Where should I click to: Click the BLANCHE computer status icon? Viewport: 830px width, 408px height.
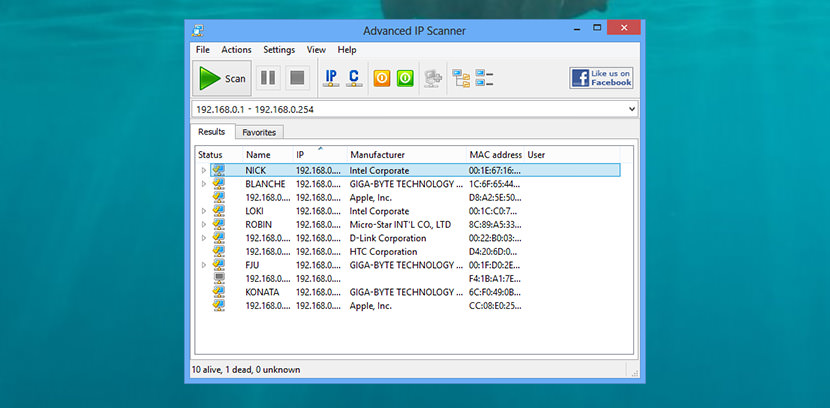(219, 184)
